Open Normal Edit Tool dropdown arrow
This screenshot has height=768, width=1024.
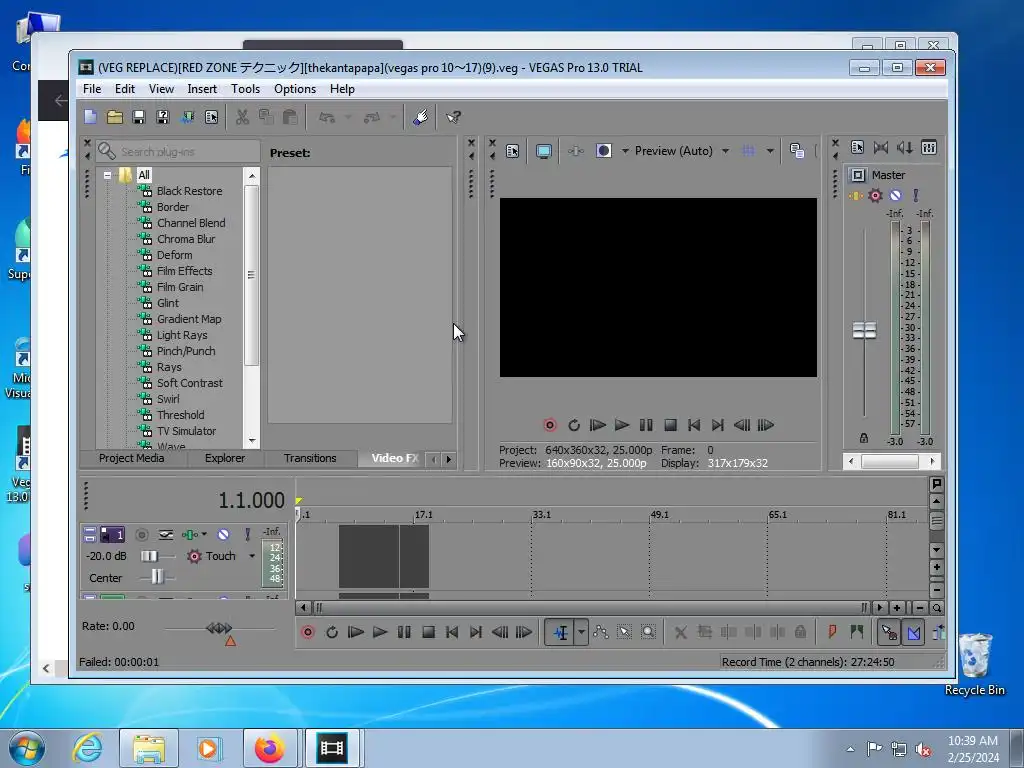point(581,632)
